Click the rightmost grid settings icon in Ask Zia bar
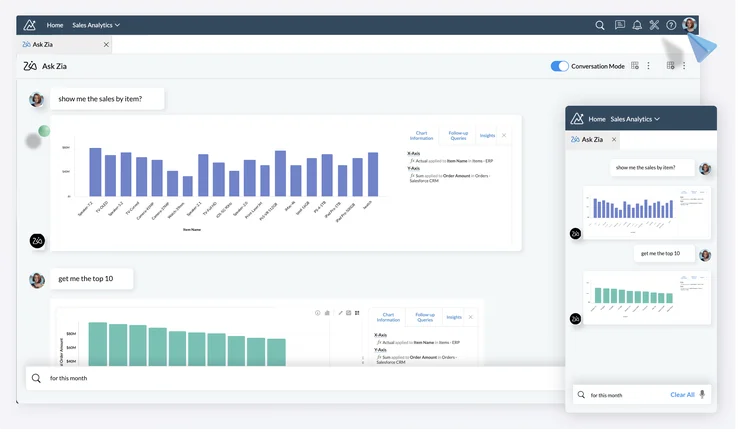Image resolution: width=744 pixels, height=440 pixels. click(670, 66)
